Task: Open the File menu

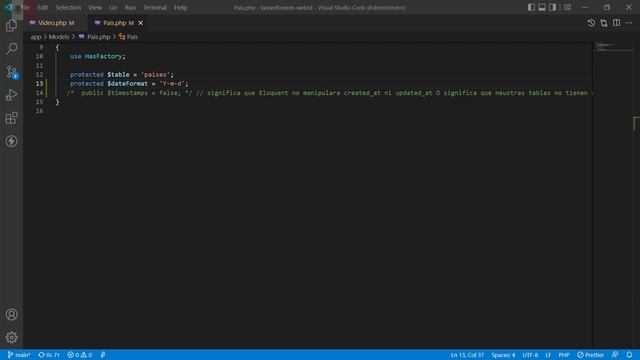Action: [25, 7]
